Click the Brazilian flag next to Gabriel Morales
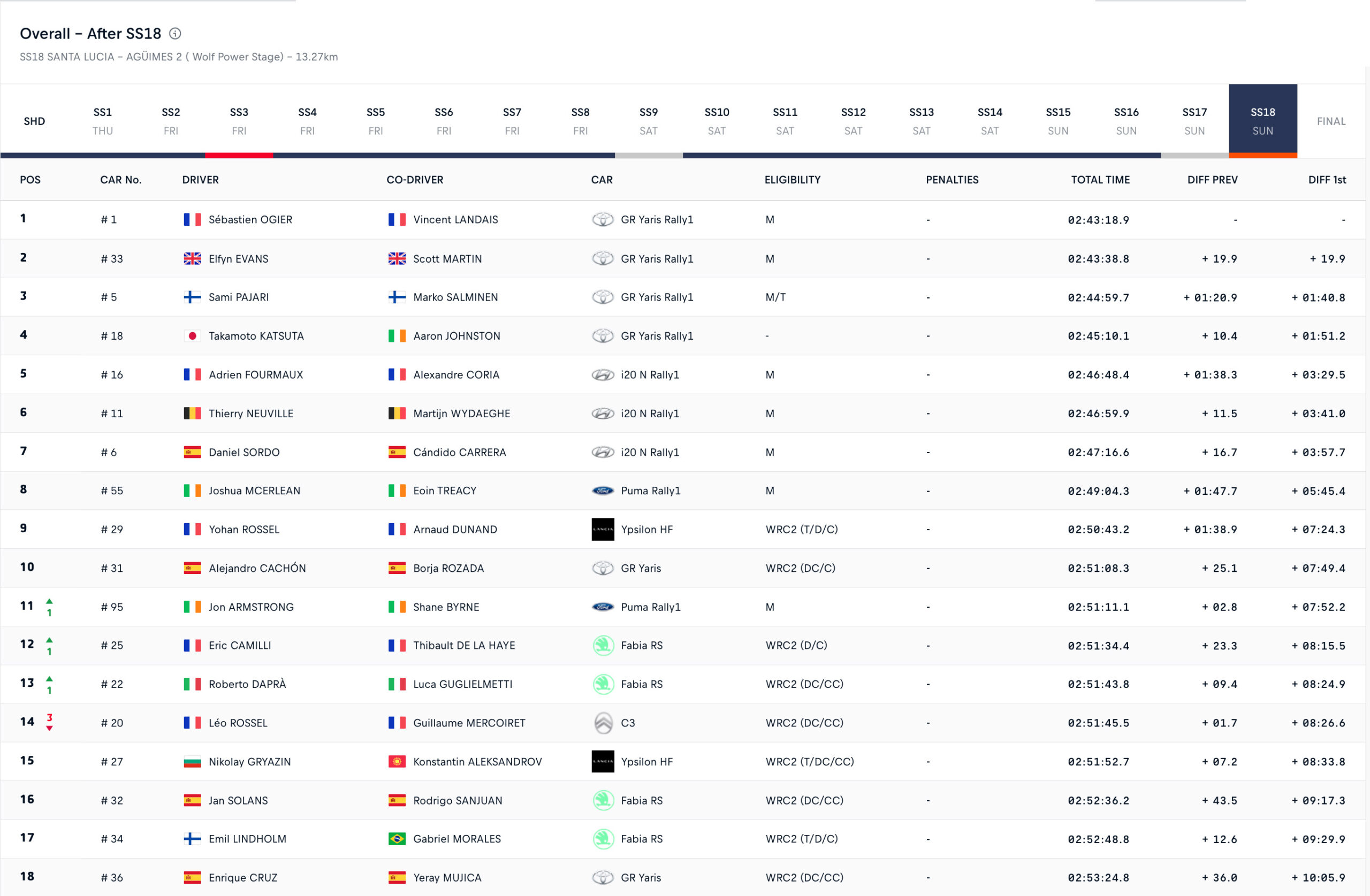This screenshot has width=1370, height=896. tap(397, 839)
